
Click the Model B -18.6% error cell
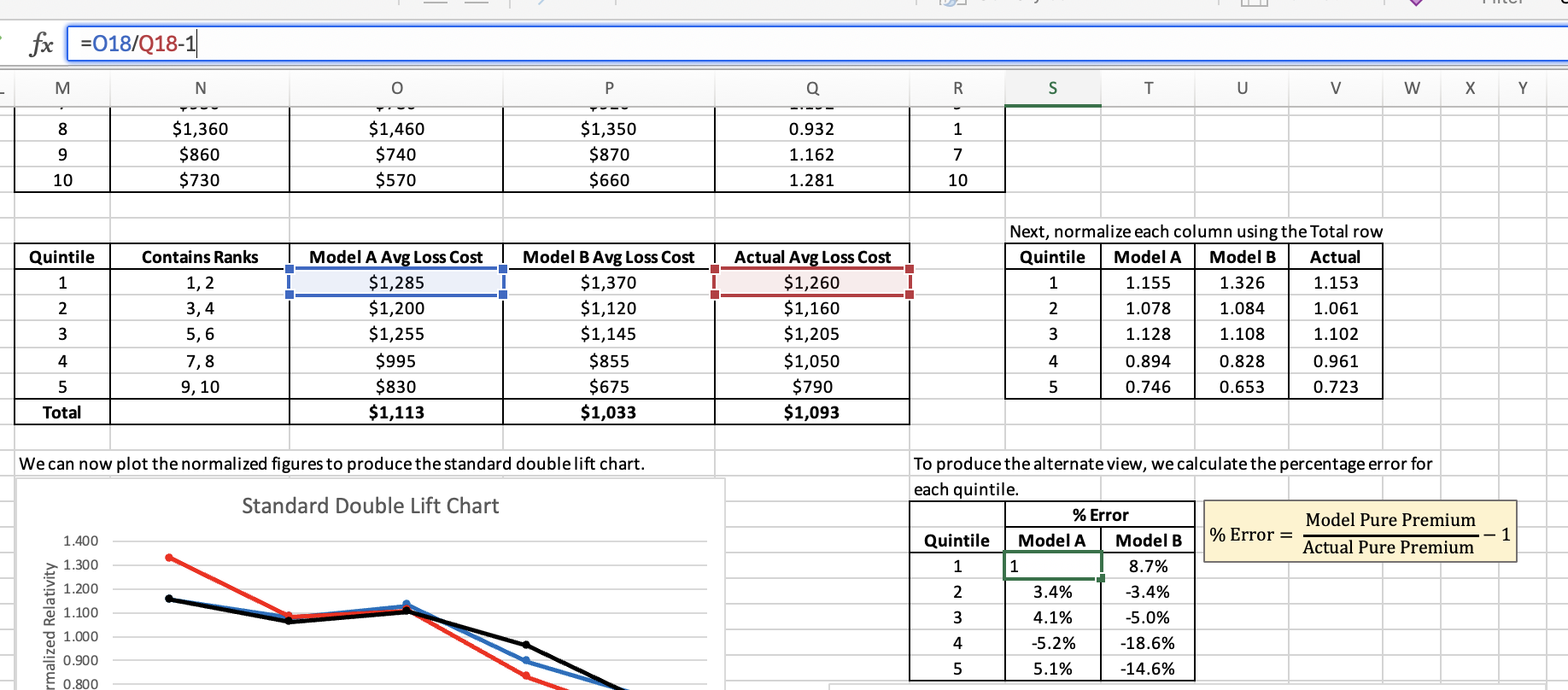1148,643
